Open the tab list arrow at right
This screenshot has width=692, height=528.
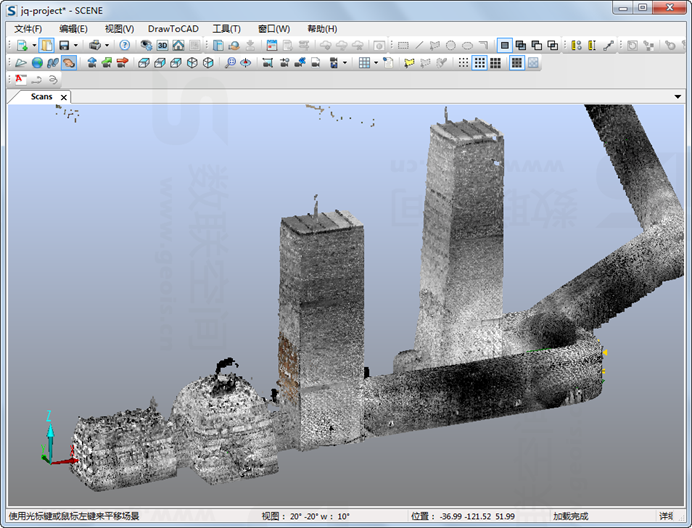(677, 97)
